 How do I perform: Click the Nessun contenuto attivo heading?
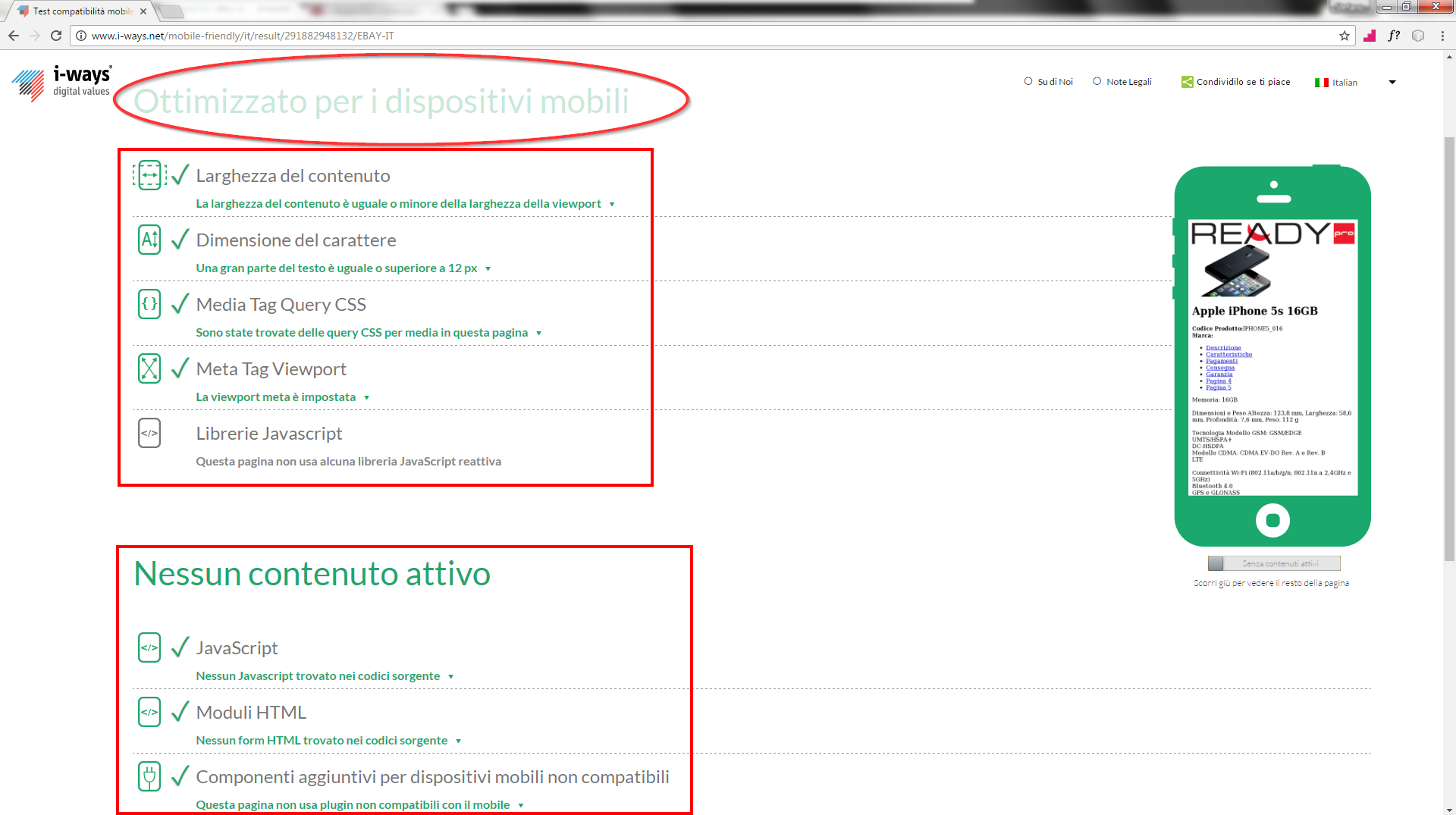312,573
